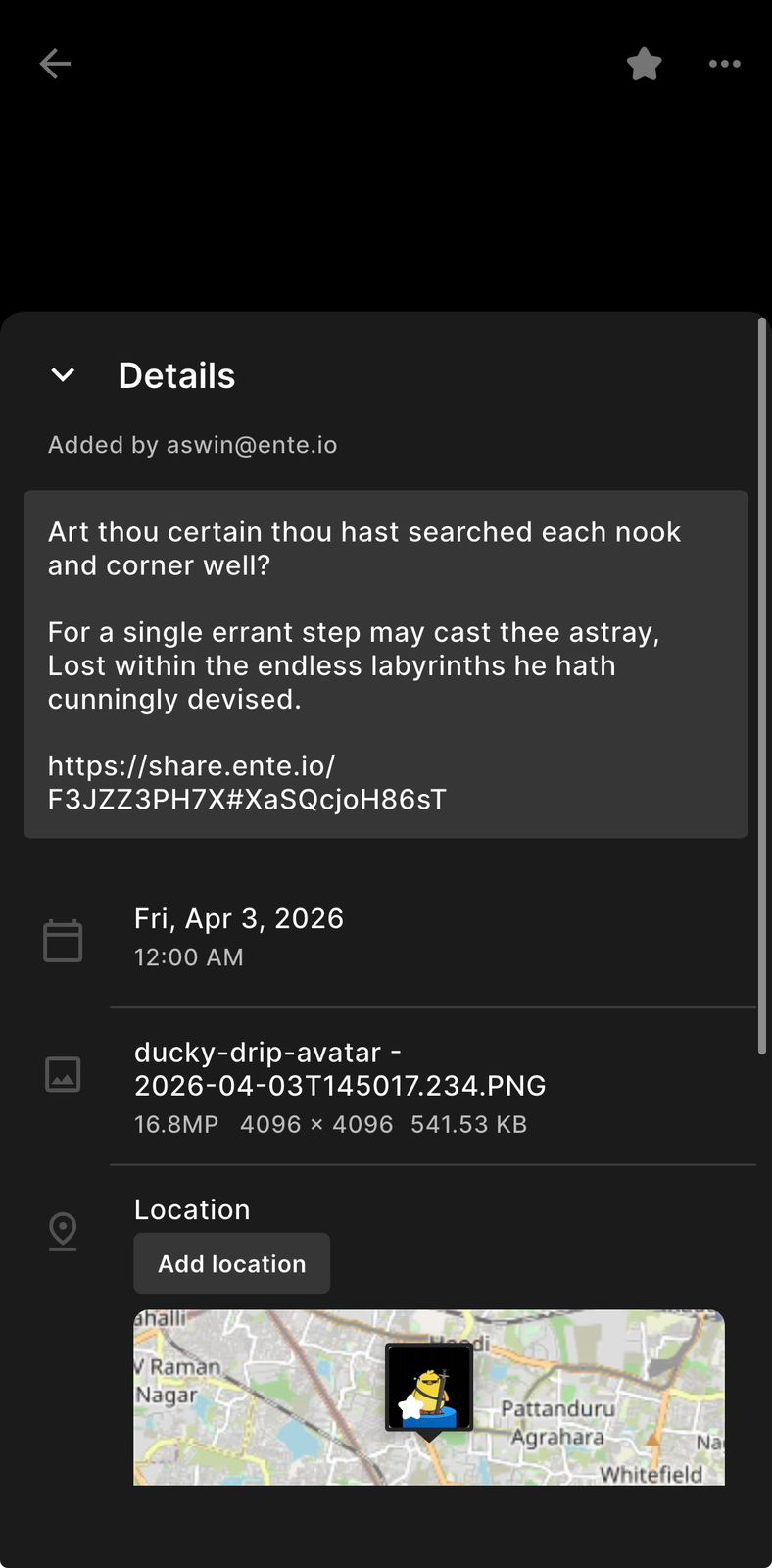Select the ducky-drip-avatar file name

pyautogui.click(x=340, y=1068)
